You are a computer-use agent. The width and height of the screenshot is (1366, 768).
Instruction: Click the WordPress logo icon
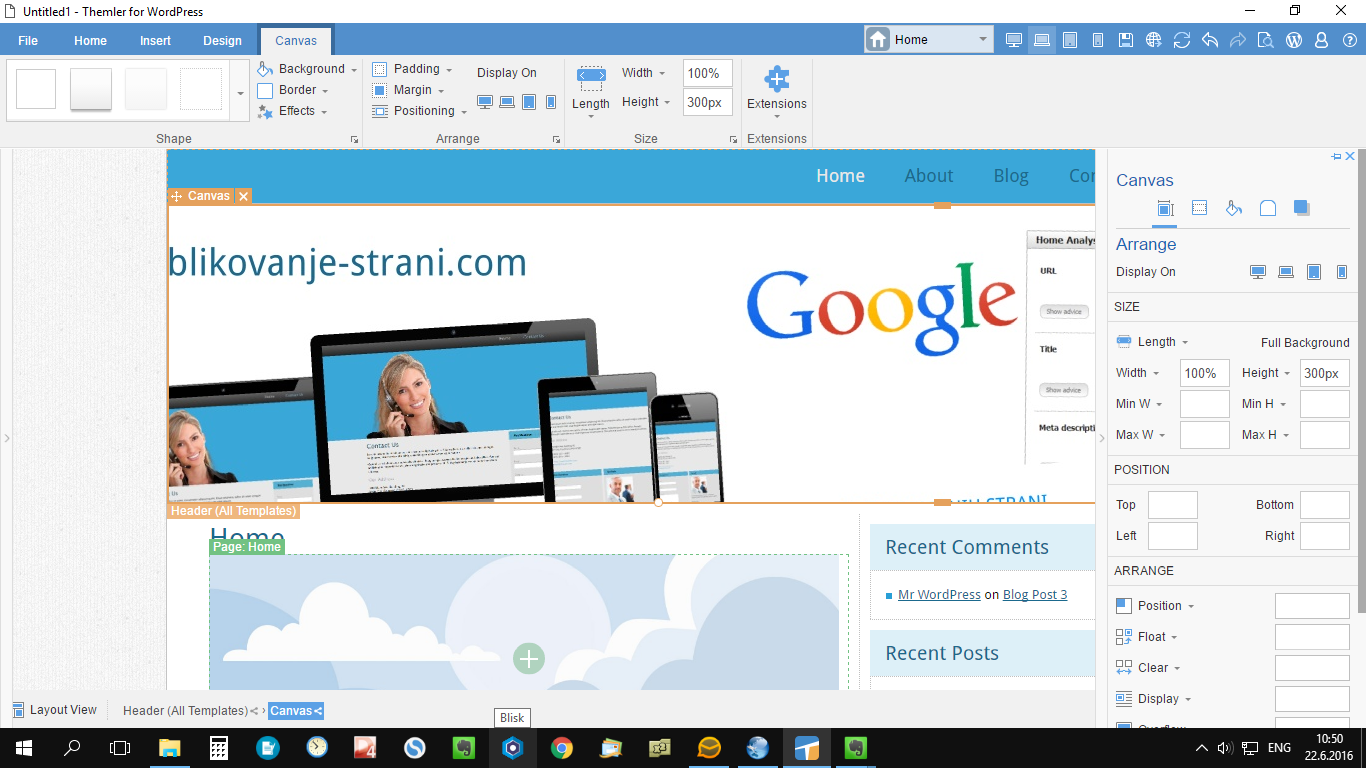(x=1293, y=40)
